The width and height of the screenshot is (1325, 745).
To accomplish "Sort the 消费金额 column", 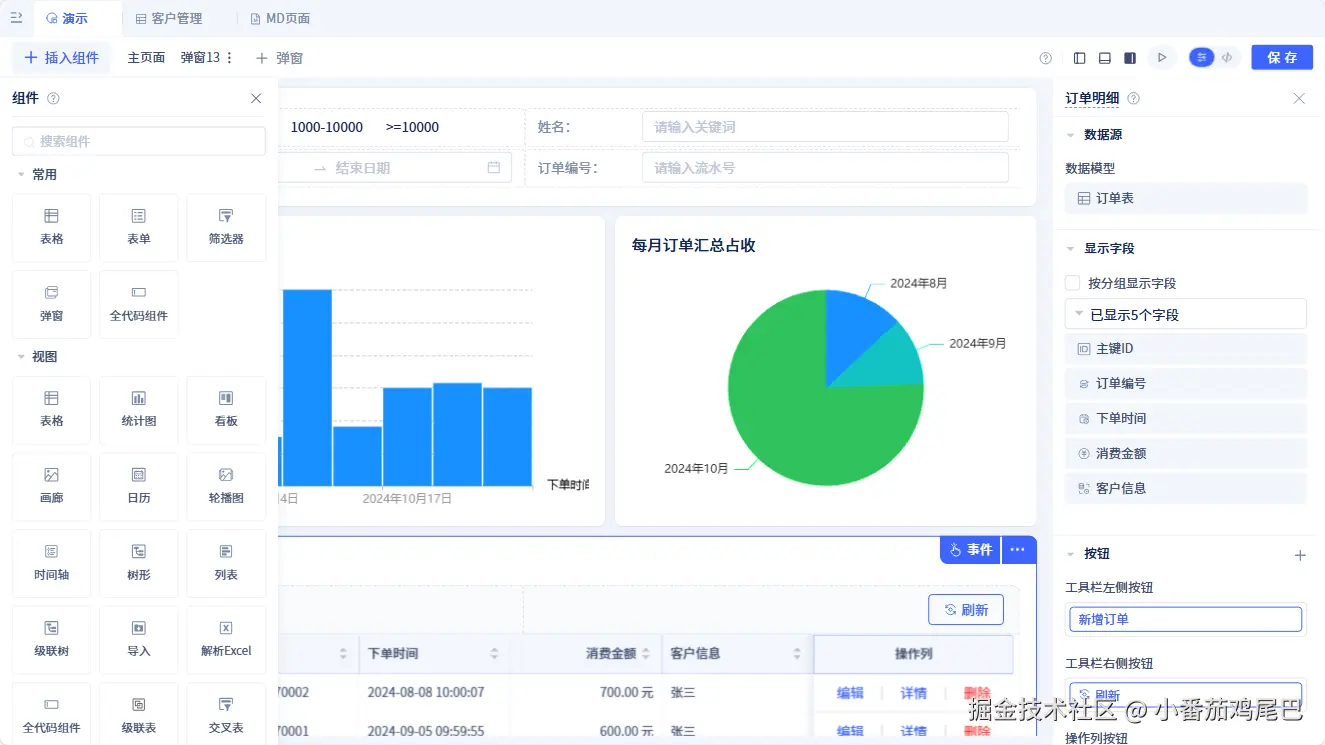I will pyautogui.click(x=645, y=653).
